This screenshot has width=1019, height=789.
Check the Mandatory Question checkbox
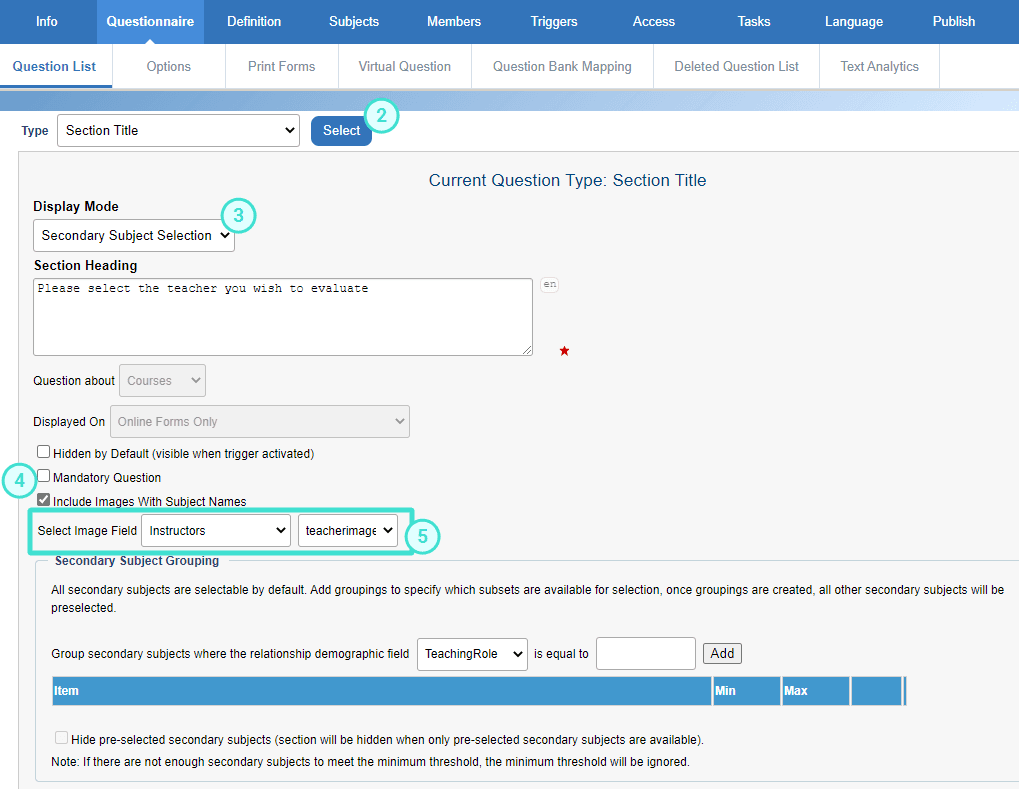pos(43,477)
